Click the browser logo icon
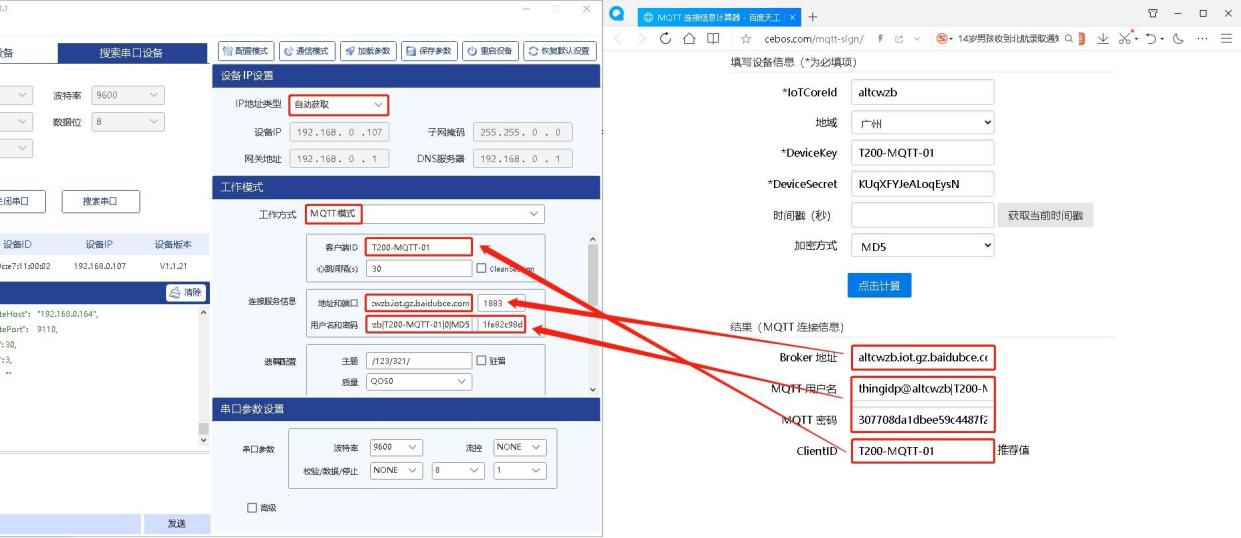Image resolution: width=1241 pixels, height=538 pixels. point(617,14)
